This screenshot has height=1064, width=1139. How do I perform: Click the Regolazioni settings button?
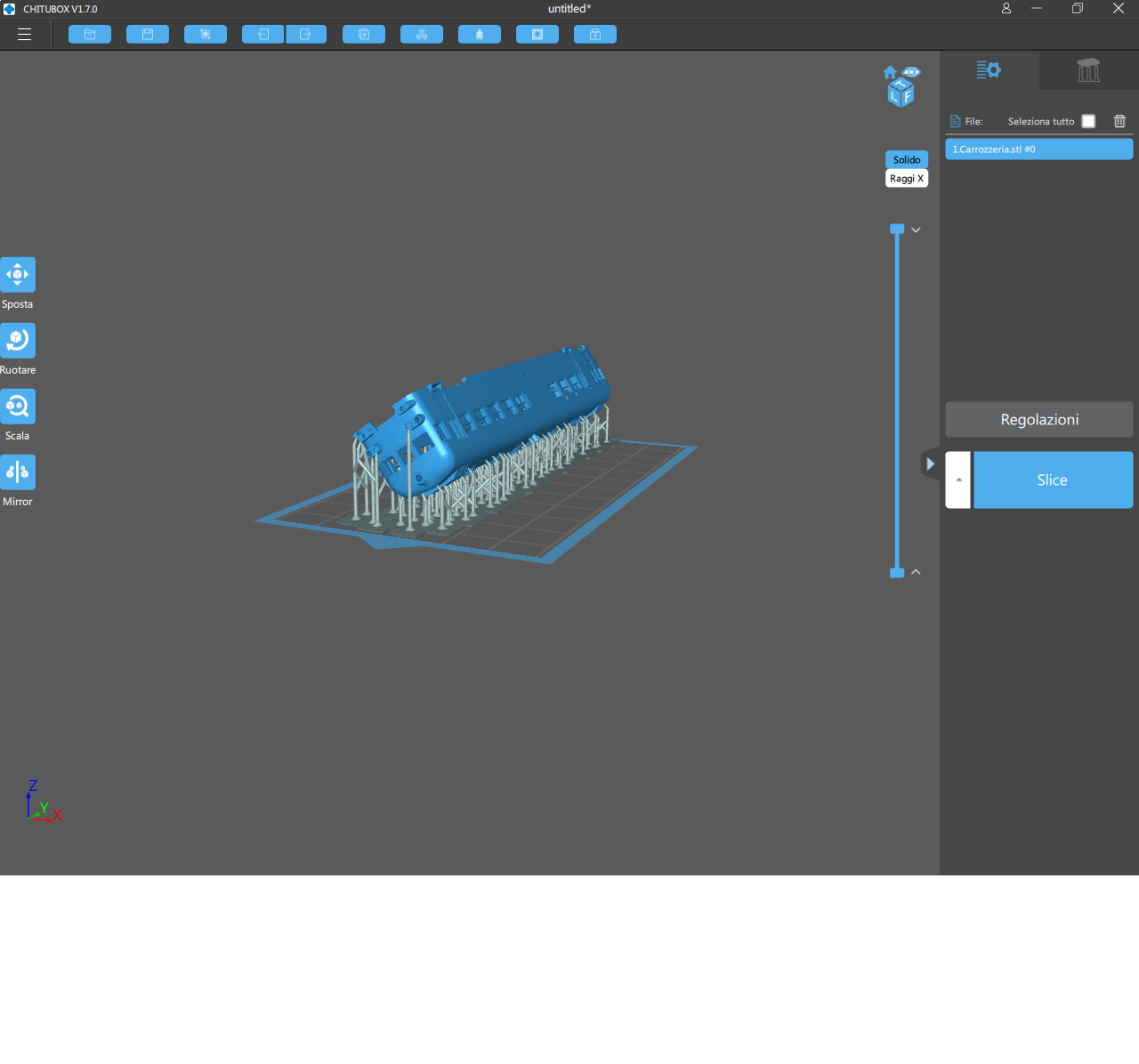tap(1038, 420)
